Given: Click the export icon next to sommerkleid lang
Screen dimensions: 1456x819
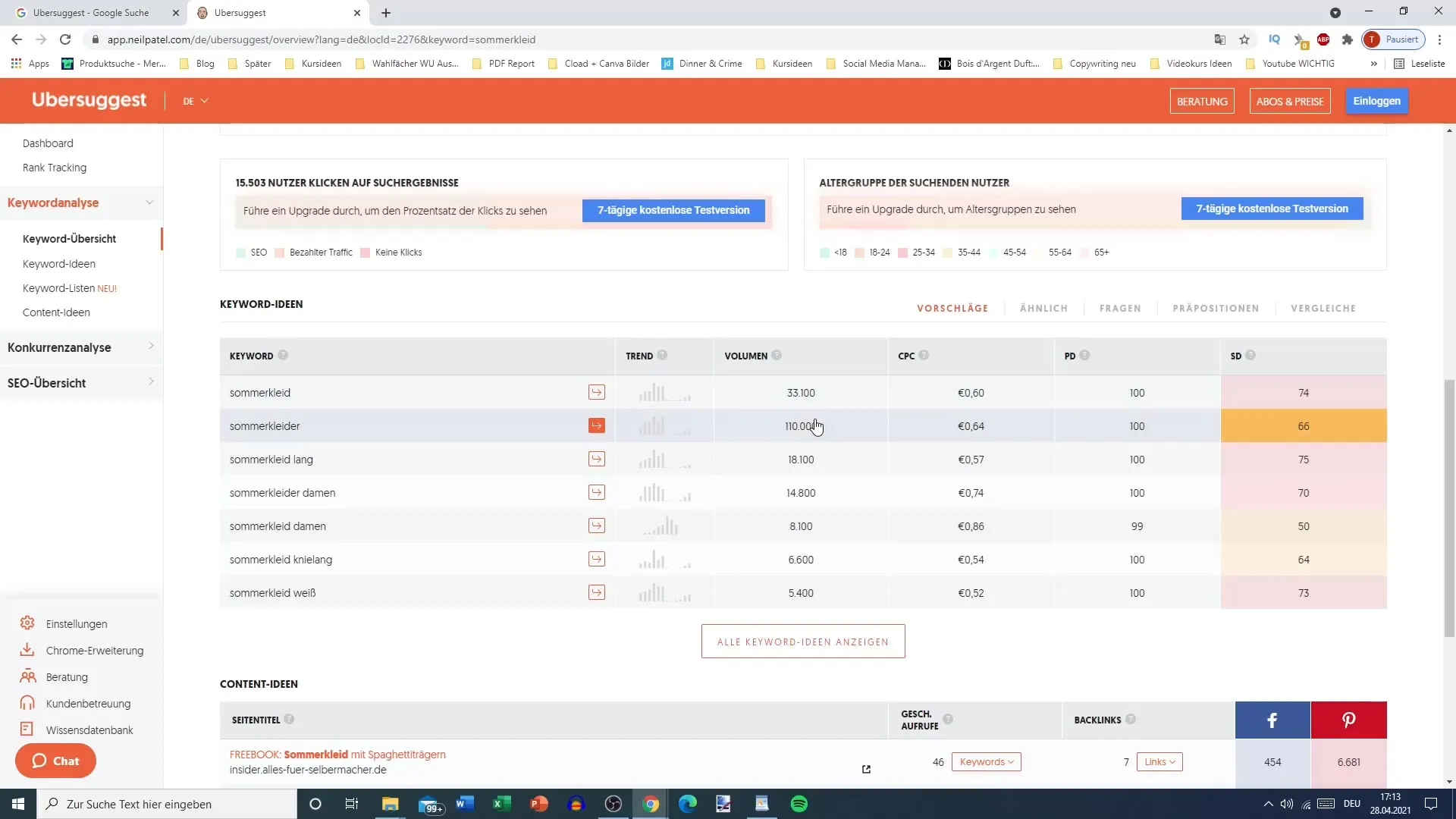Looking at the screenshot, I should click(x=597, y=459).
